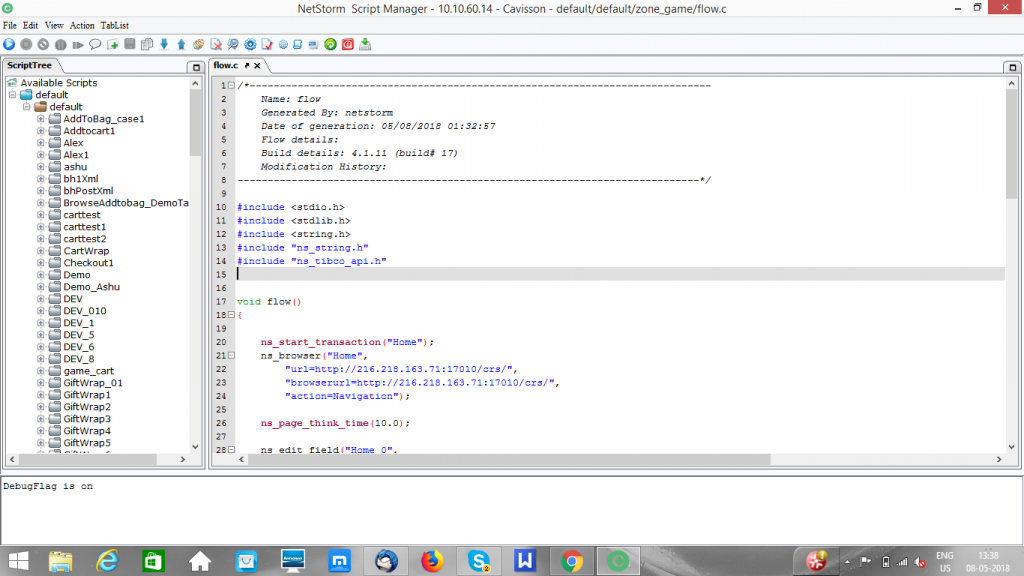This screenshot has height=576, width=1024.
Task: Click the blue gear settings icon
Action: [250, 44]
